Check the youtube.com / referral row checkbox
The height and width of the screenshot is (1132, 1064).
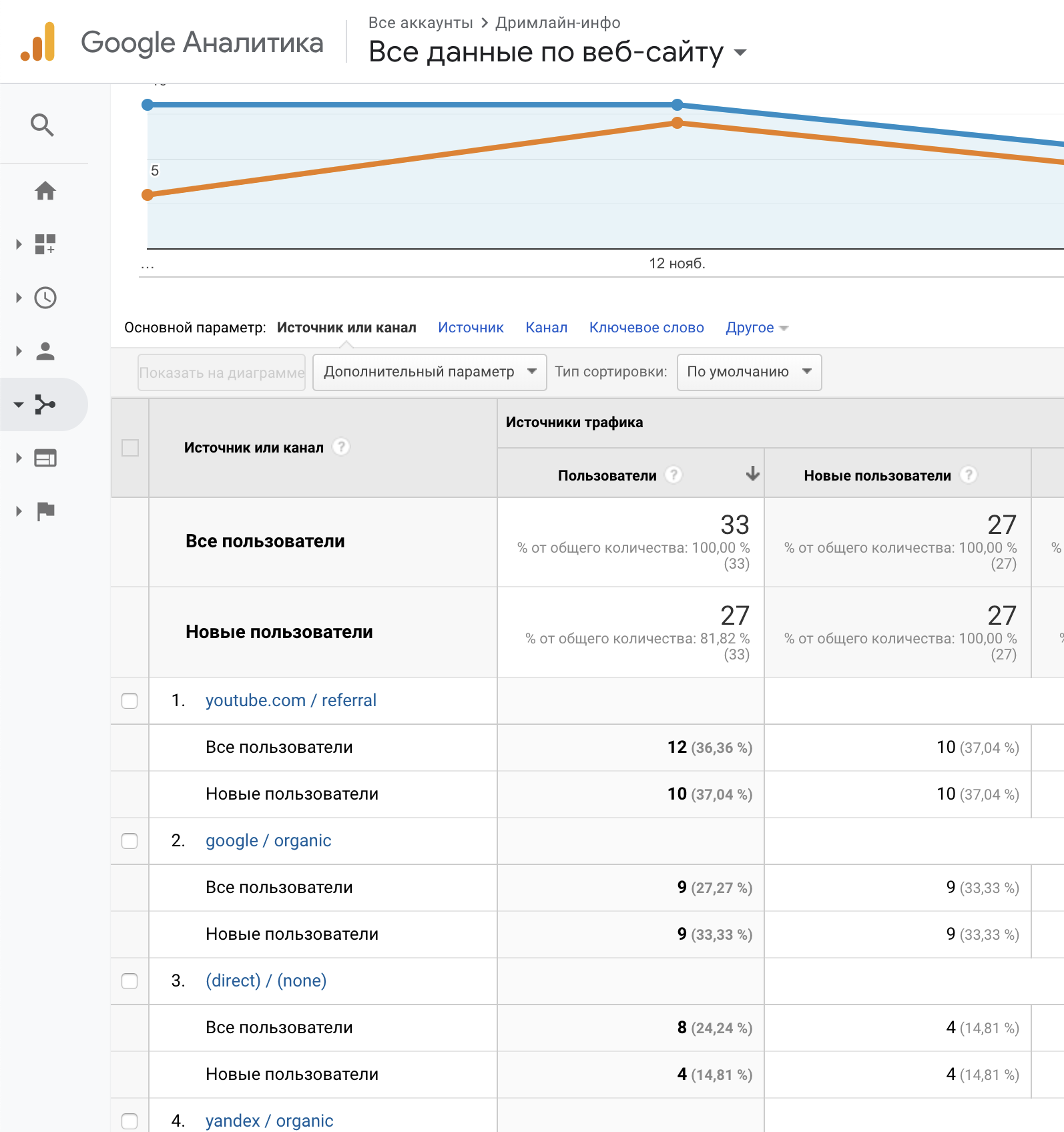pyautogui.click(x=129, y=701)
